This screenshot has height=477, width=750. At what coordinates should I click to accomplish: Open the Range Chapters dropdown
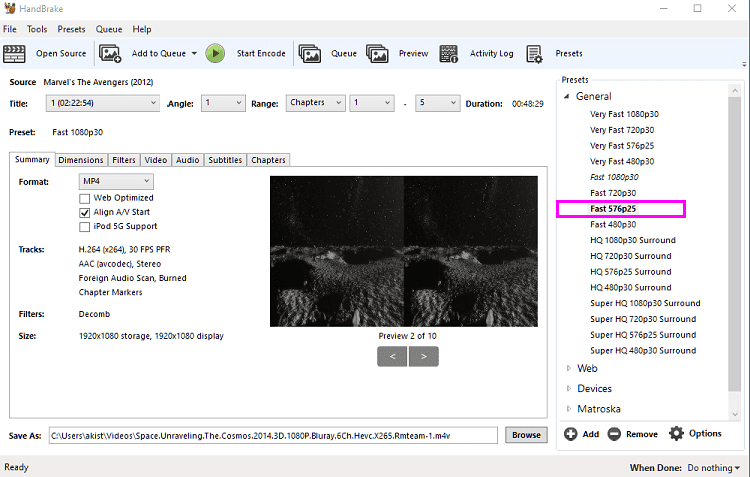click(x=316, y=103)
